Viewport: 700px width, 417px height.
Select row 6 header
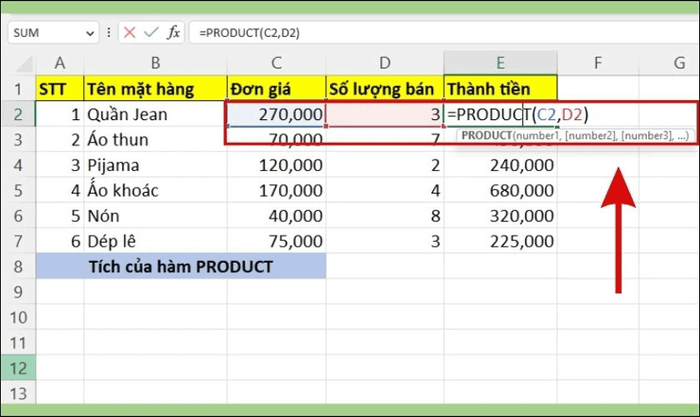click(x=18, y=216)
